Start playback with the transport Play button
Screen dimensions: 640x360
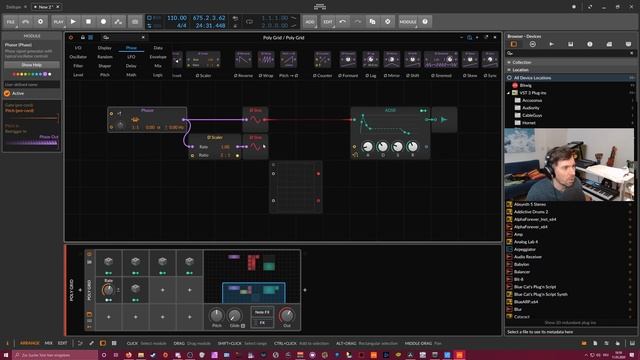click(73, 22)
